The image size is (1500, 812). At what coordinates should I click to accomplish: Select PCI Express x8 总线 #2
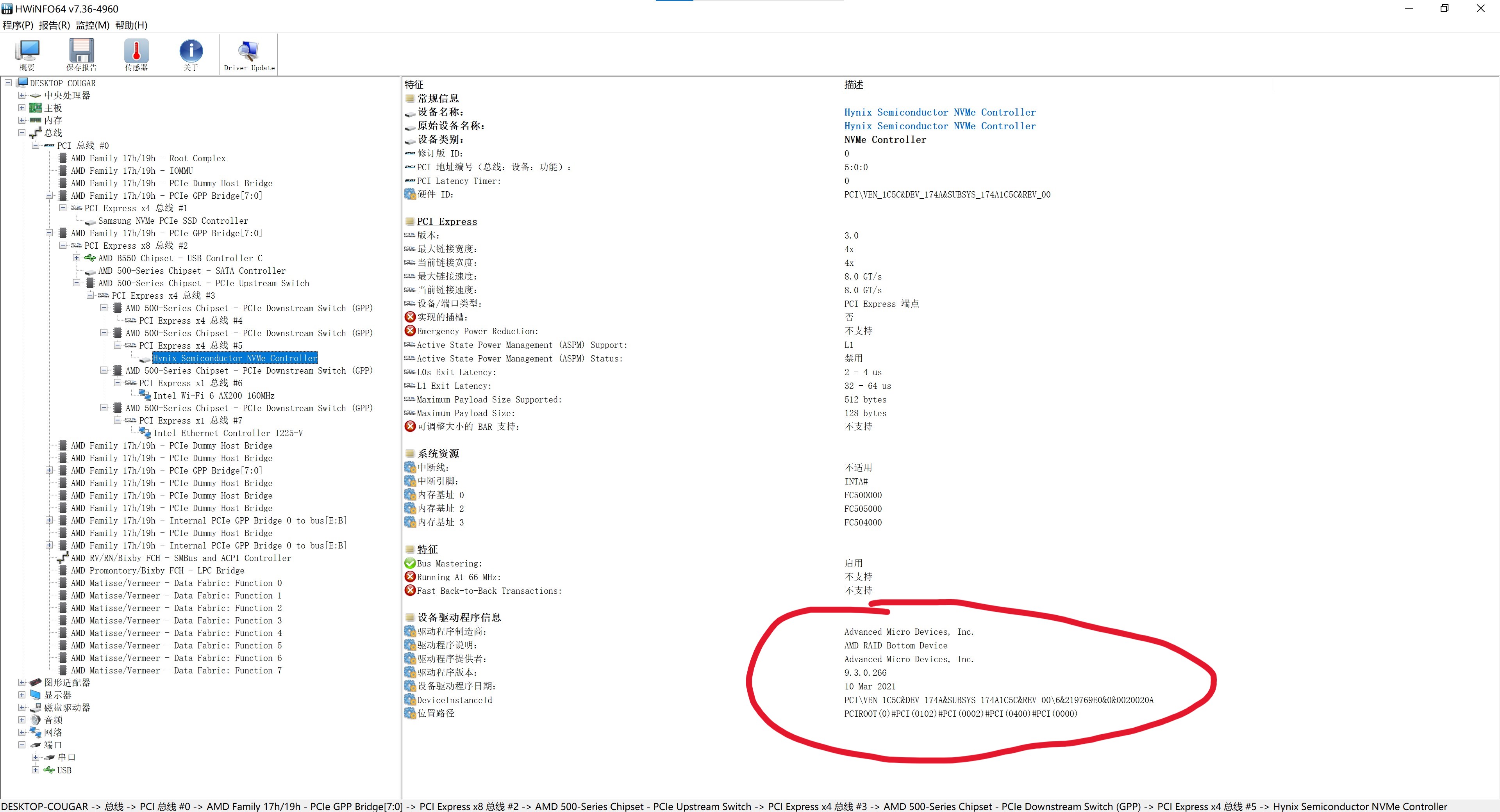(x=136, y=246)
